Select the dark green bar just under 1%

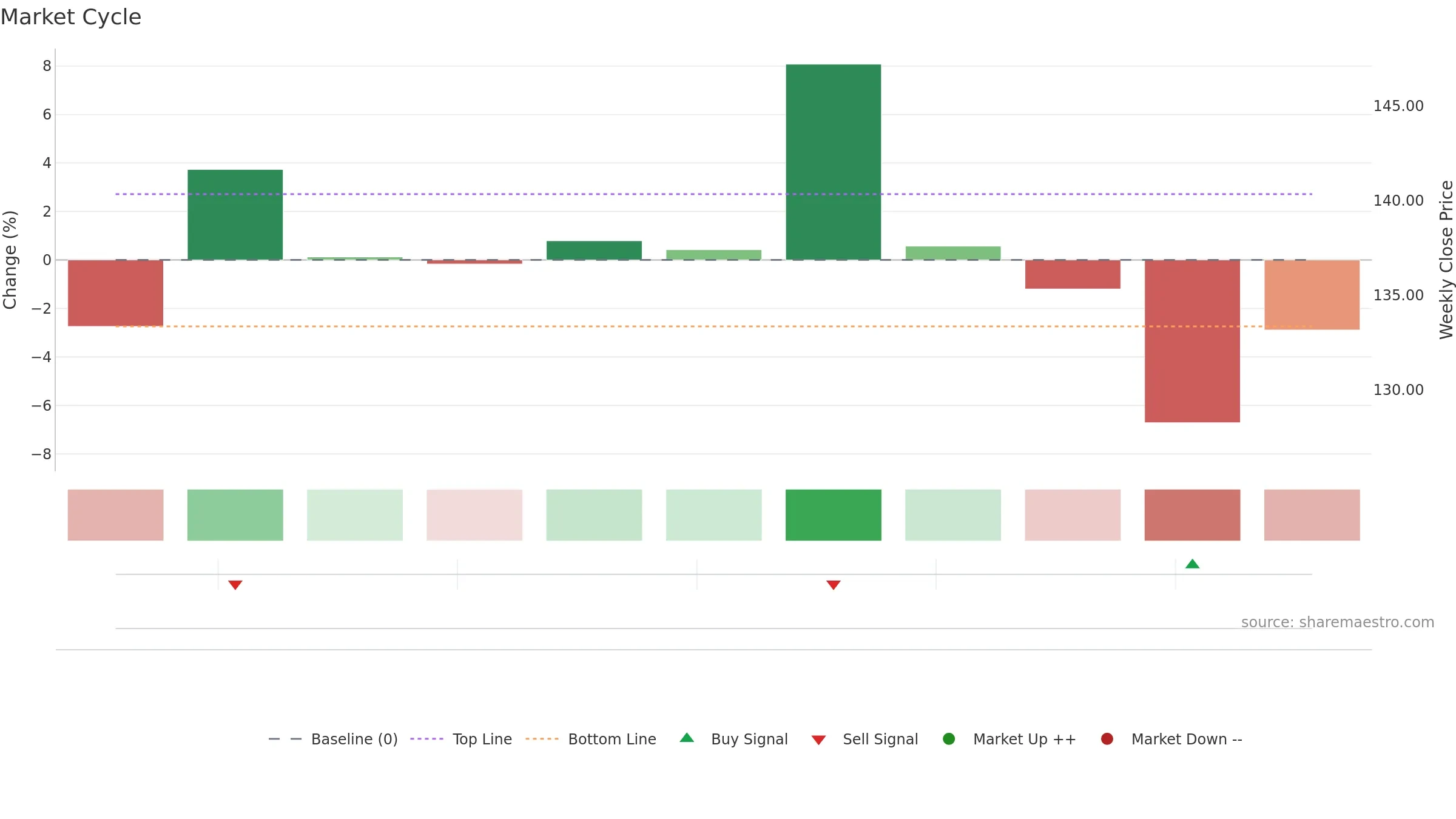click(594, 251)
